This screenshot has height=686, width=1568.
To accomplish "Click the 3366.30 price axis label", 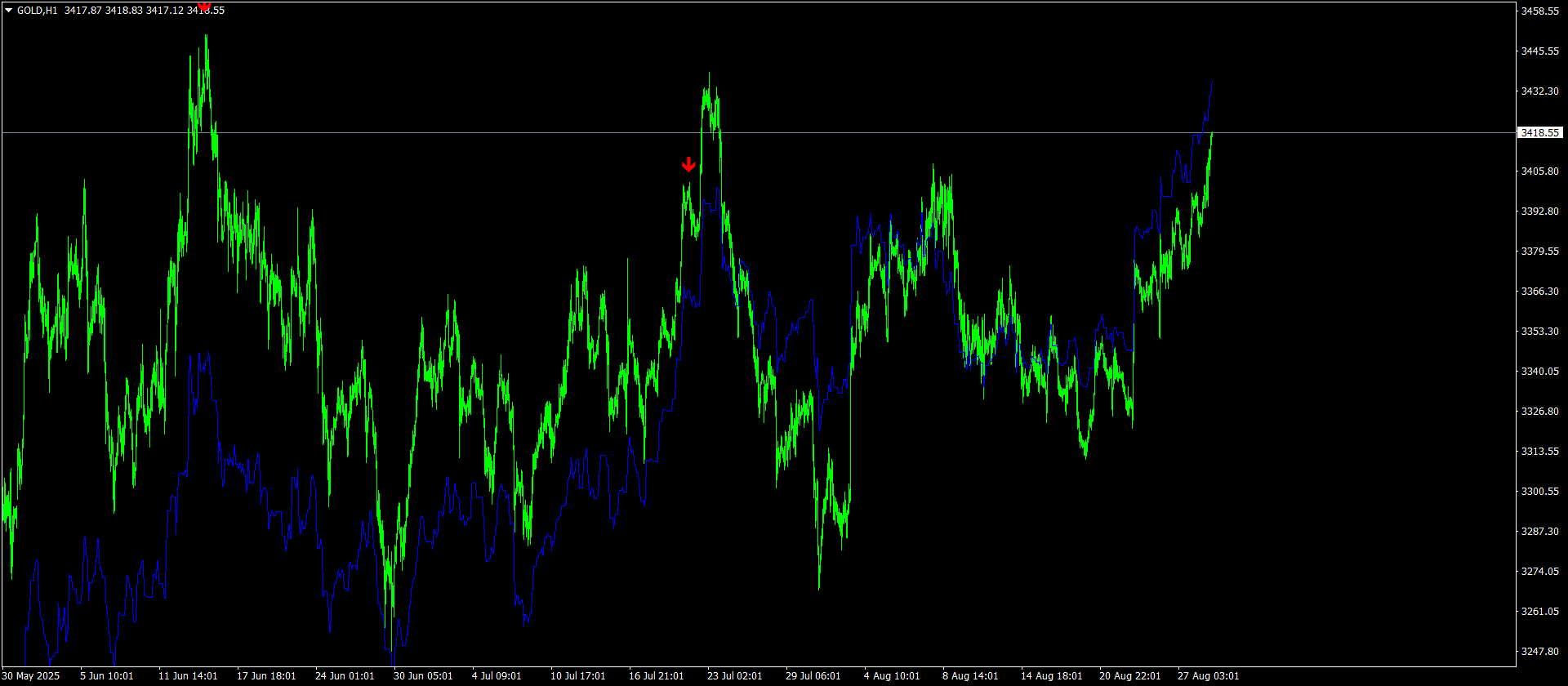I will point(1539,292).
